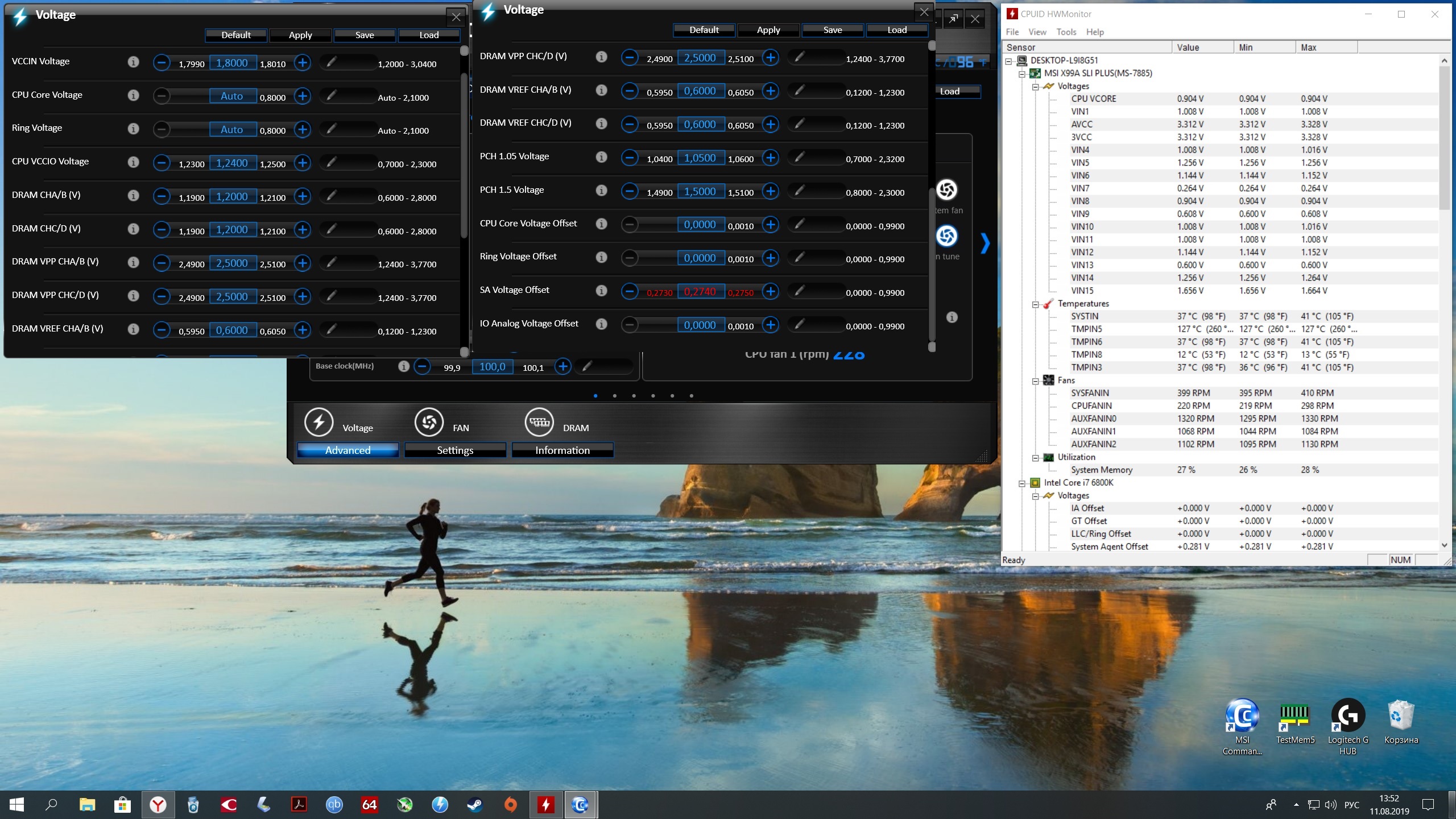Click pencil edit icon for PCH 1.05 Voltage
Screen dimensions: 1456x819
799,156
